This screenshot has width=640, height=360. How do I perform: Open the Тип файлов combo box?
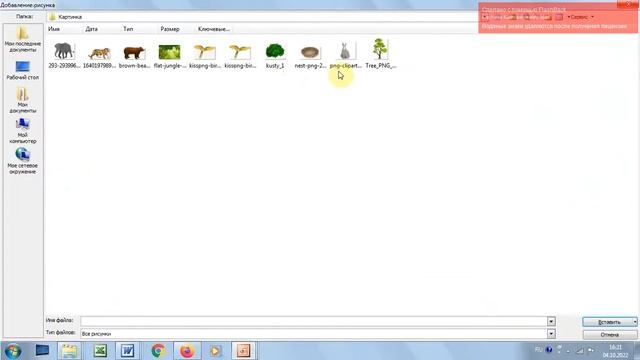[318, 334]
